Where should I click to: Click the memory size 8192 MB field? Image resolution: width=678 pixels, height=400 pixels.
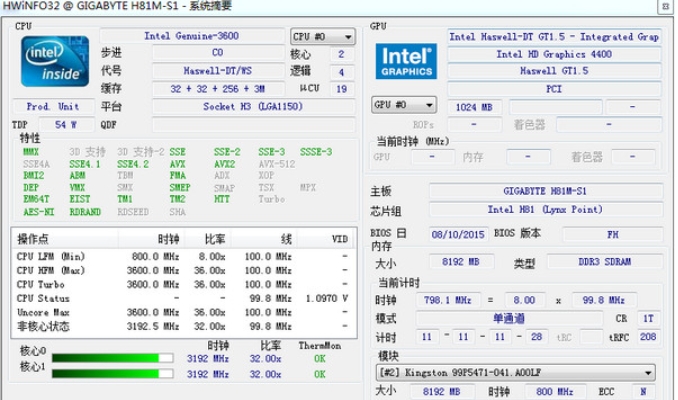pos(461,262)
